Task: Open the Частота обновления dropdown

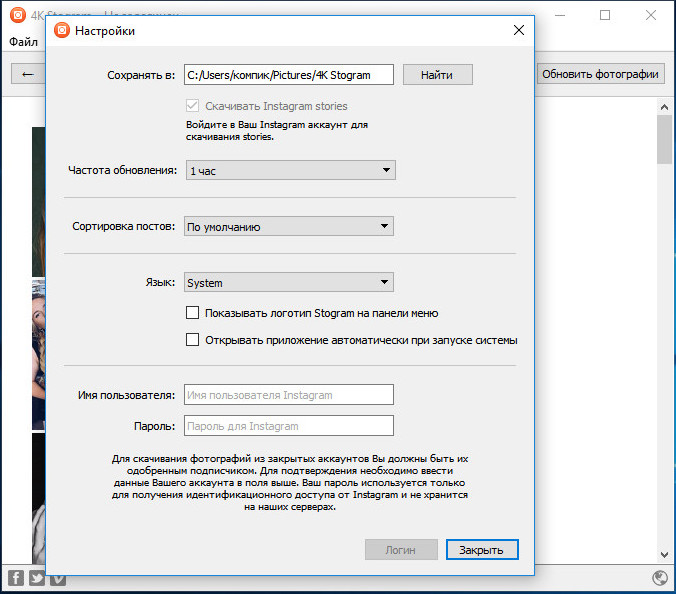Action: point(291,170)
